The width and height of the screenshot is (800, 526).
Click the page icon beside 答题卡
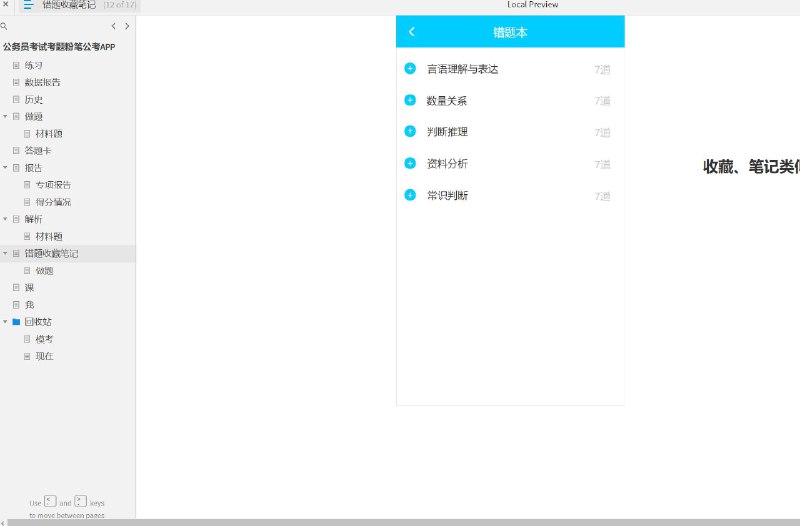[16, 151]
